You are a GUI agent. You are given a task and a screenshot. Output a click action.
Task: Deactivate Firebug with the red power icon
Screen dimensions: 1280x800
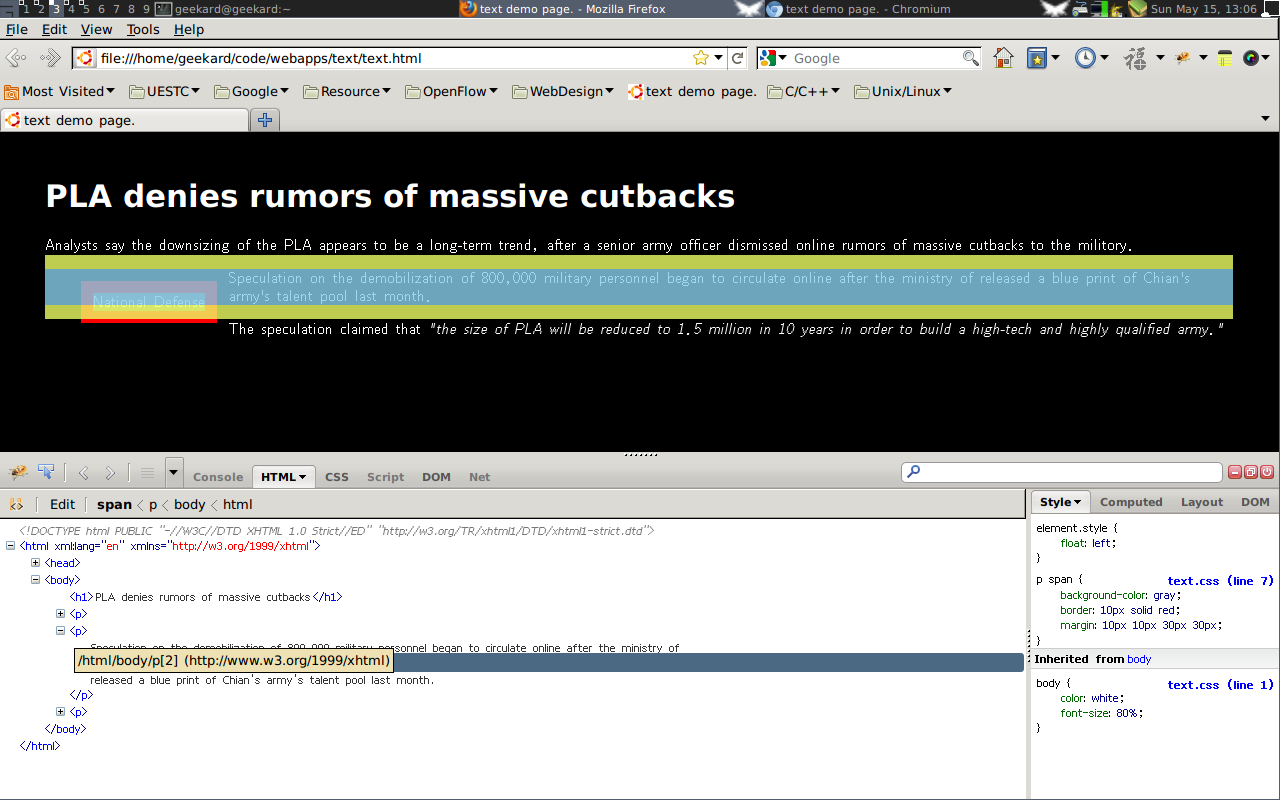(x=1267, y=472)
